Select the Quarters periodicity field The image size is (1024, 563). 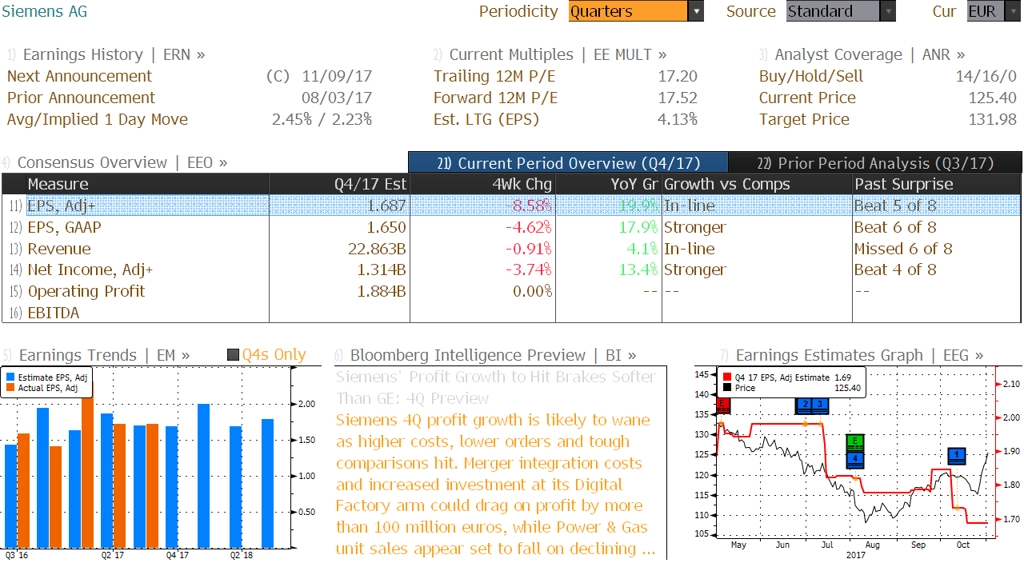[x=628, y=11]
